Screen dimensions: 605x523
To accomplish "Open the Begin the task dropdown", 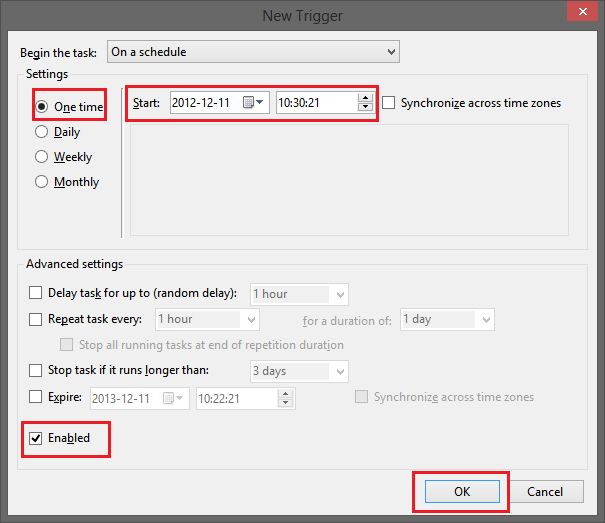I will tap(253, 52).
